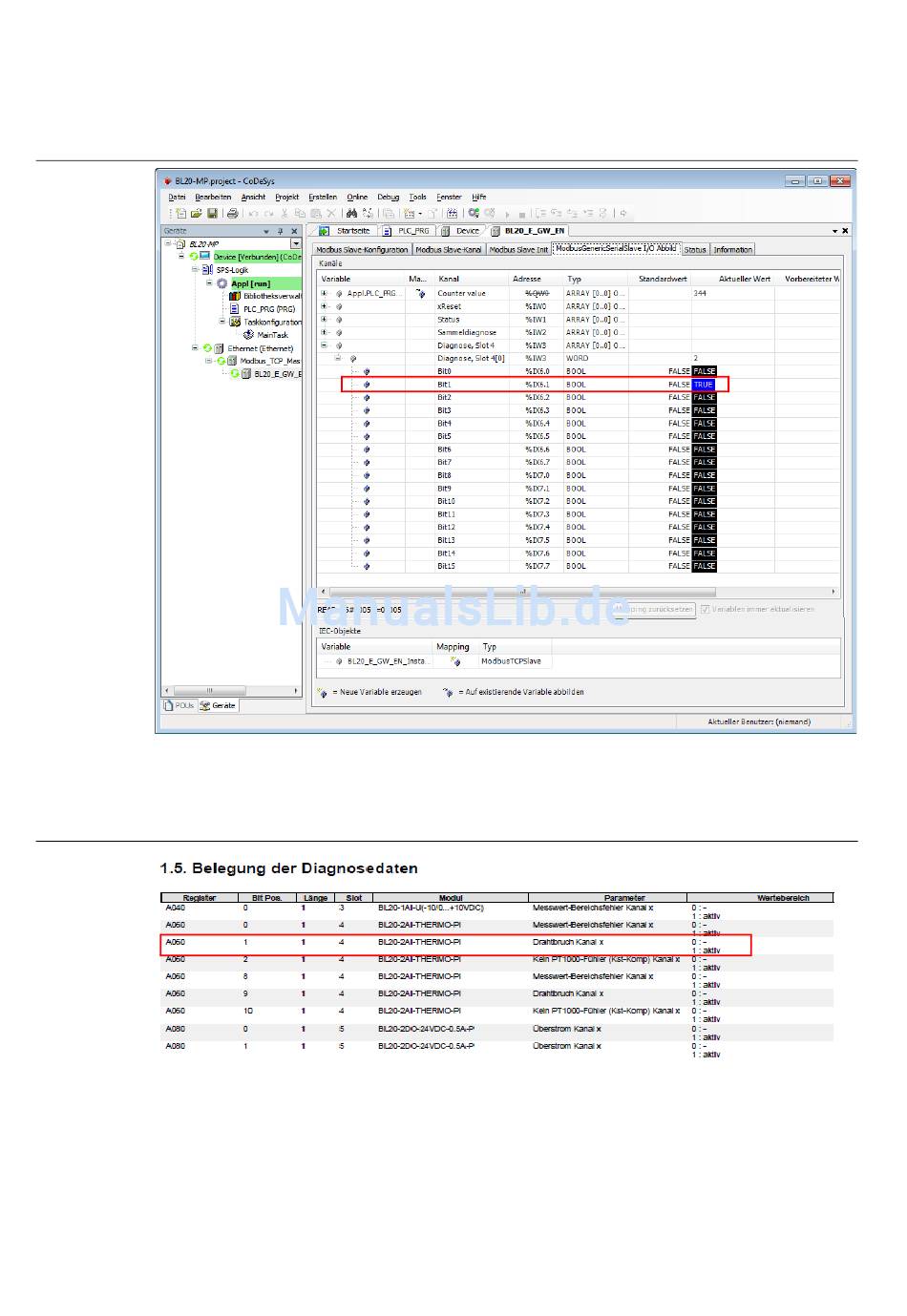
Task: Click the mapping icon in Counter value row
Action: (420, 293)
